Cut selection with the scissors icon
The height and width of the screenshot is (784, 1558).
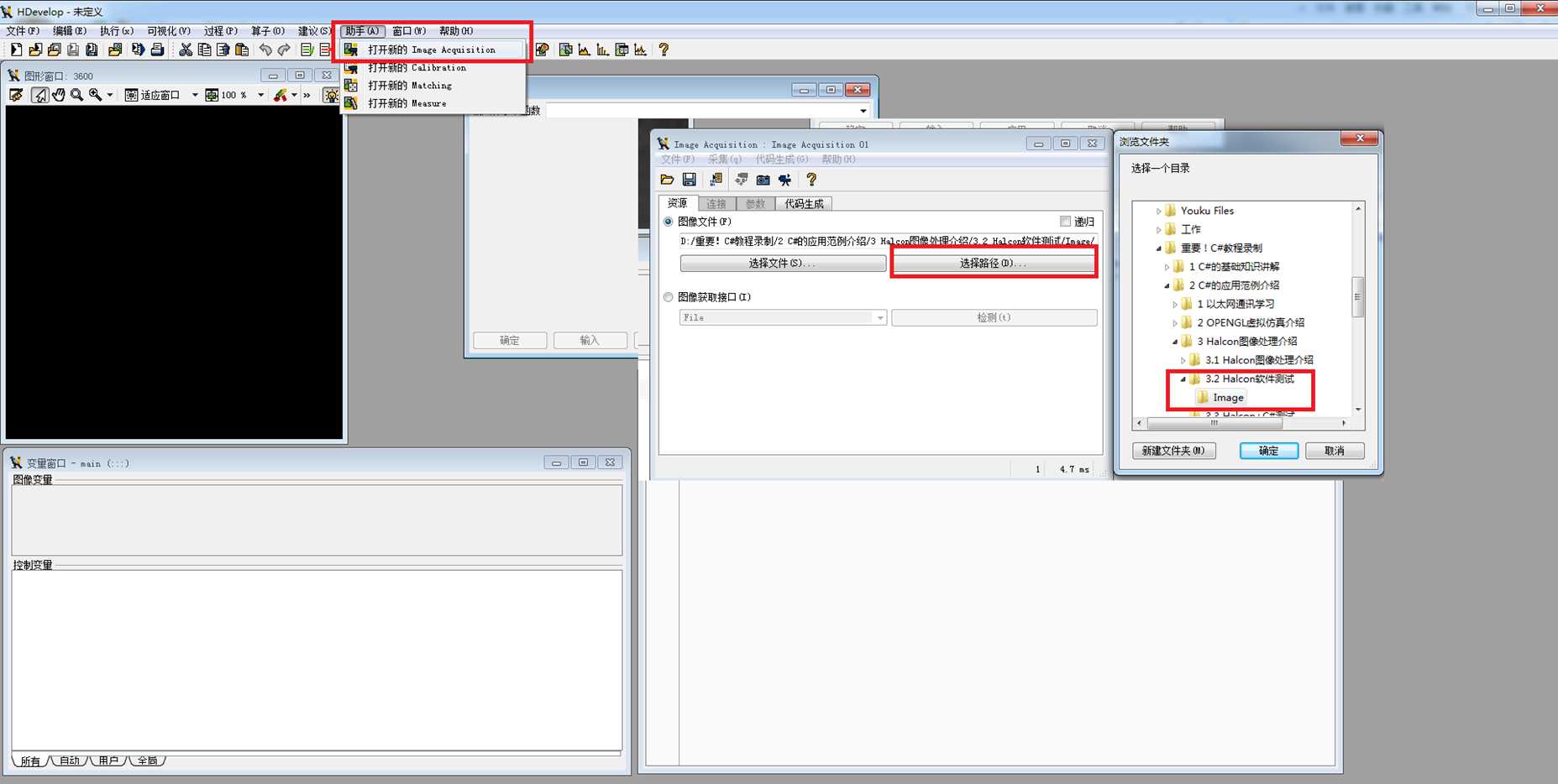coord(186,50)
